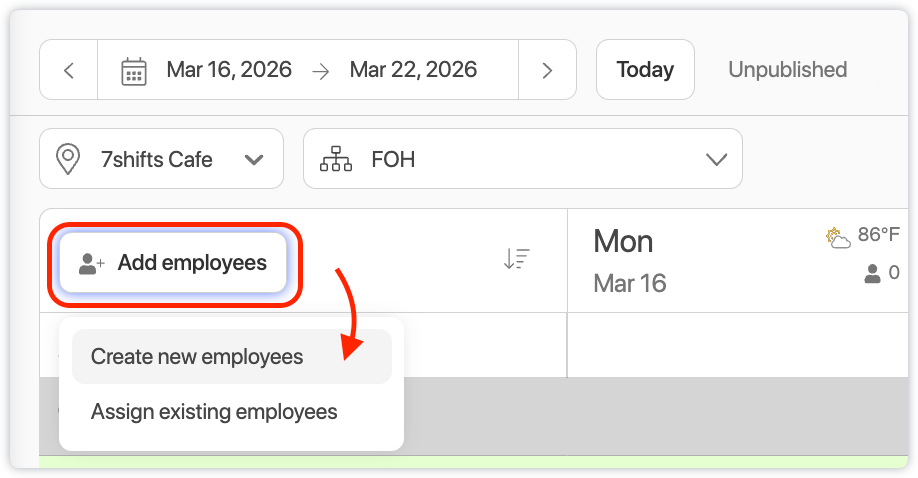This screenshot has height=478, width=918.
Task: Click the department org chart icon
Action: pos(336,159)
